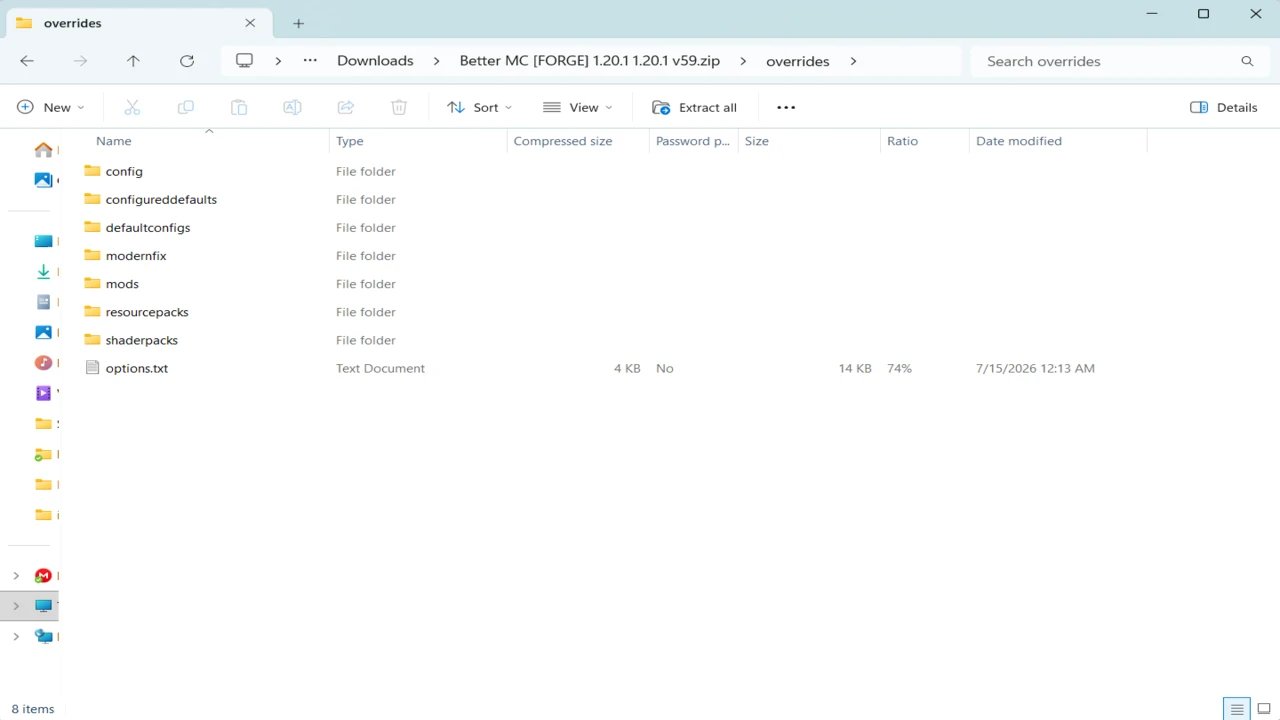Image resolution: width=1280 pixels, height=720 pixels.
Task: Toggle the Details pane
Action: point(1224,107)
